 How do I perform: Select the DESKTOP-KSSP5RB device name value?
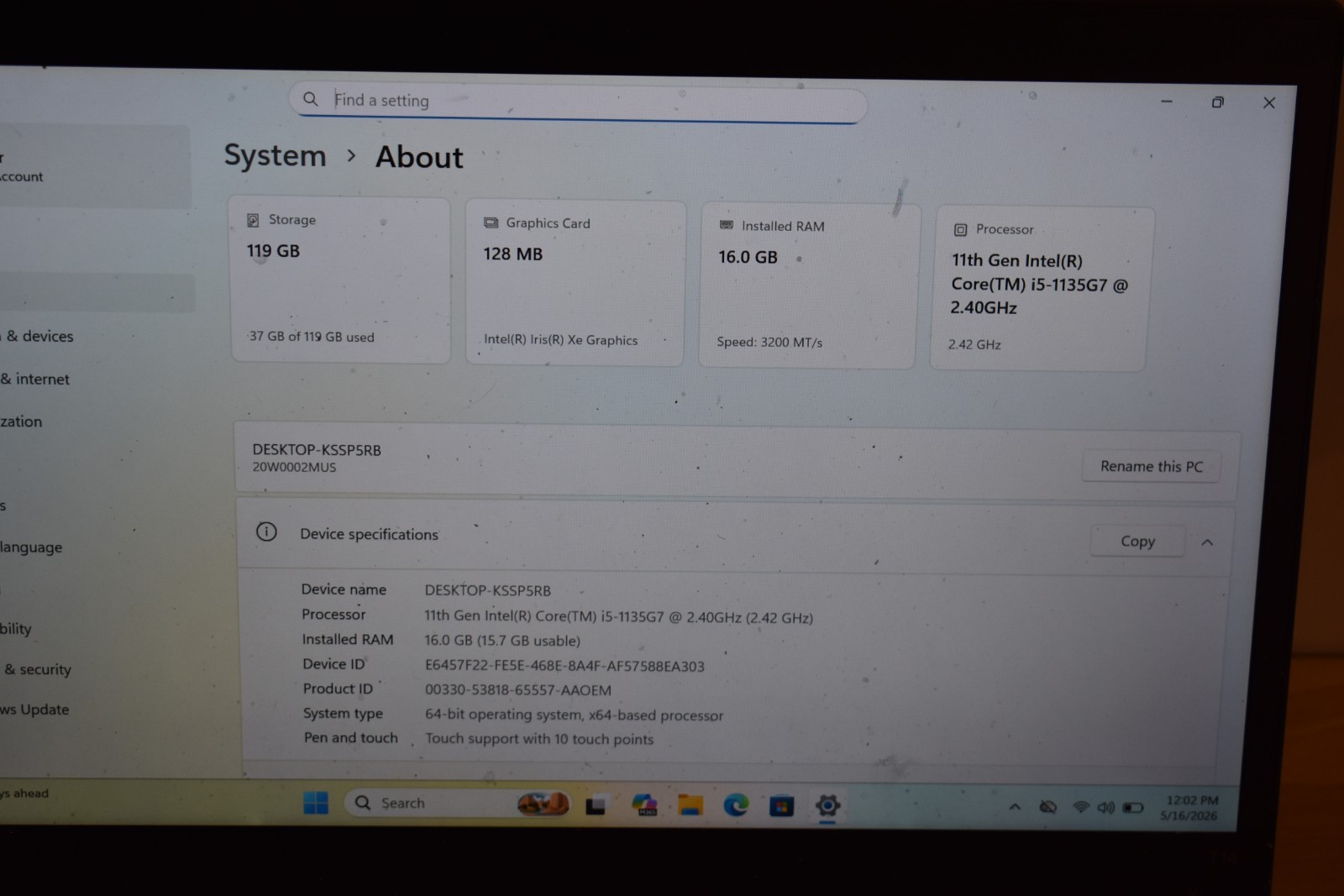point(487,590)
